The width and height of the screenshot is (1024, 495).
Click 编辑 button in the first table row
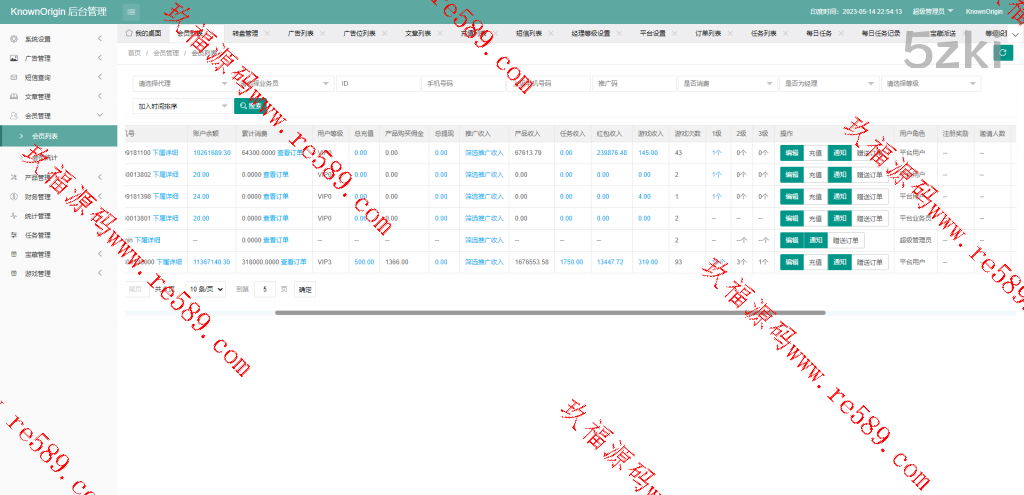[791, 153]
